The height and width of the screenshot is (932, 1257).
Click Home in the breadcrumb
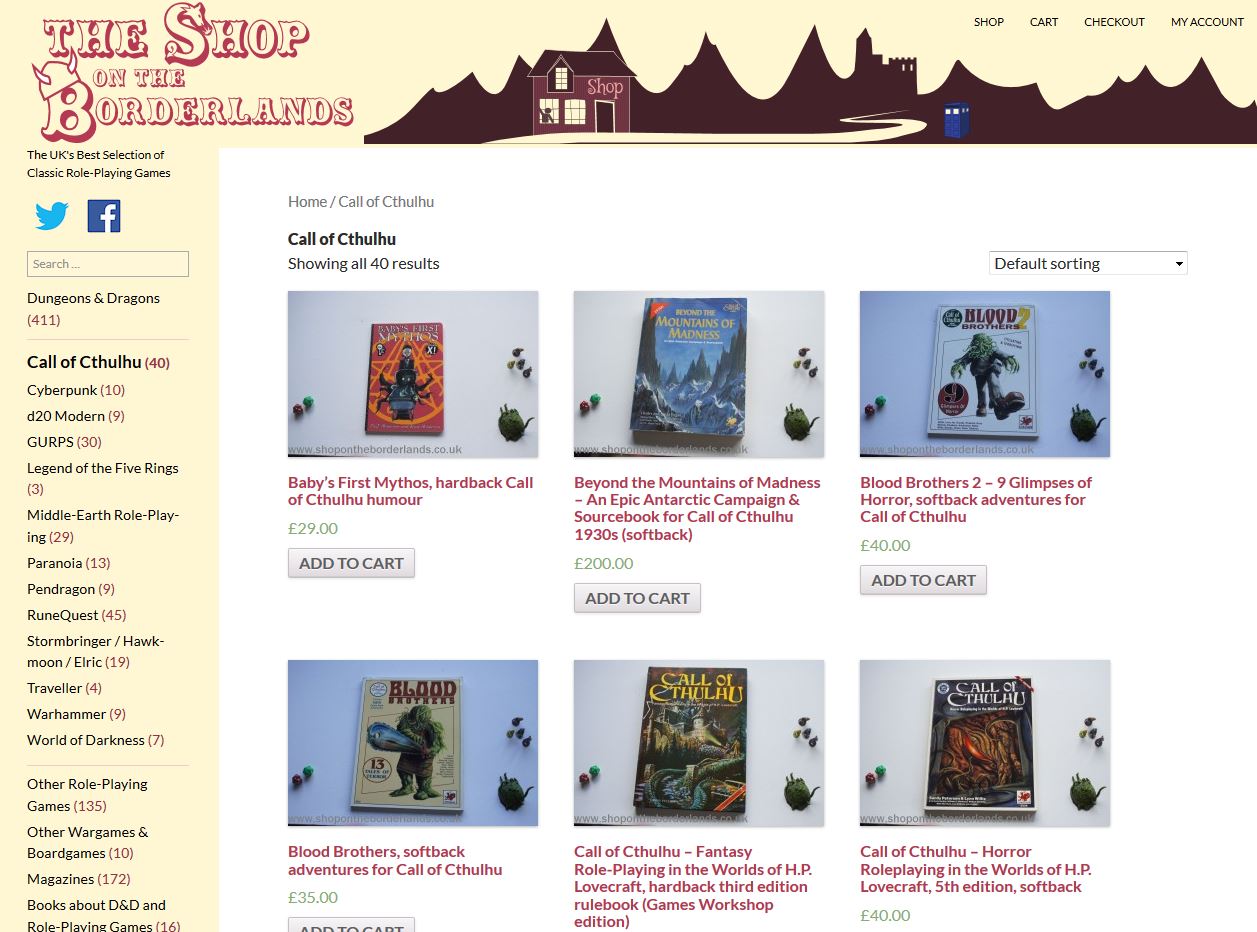307,202
